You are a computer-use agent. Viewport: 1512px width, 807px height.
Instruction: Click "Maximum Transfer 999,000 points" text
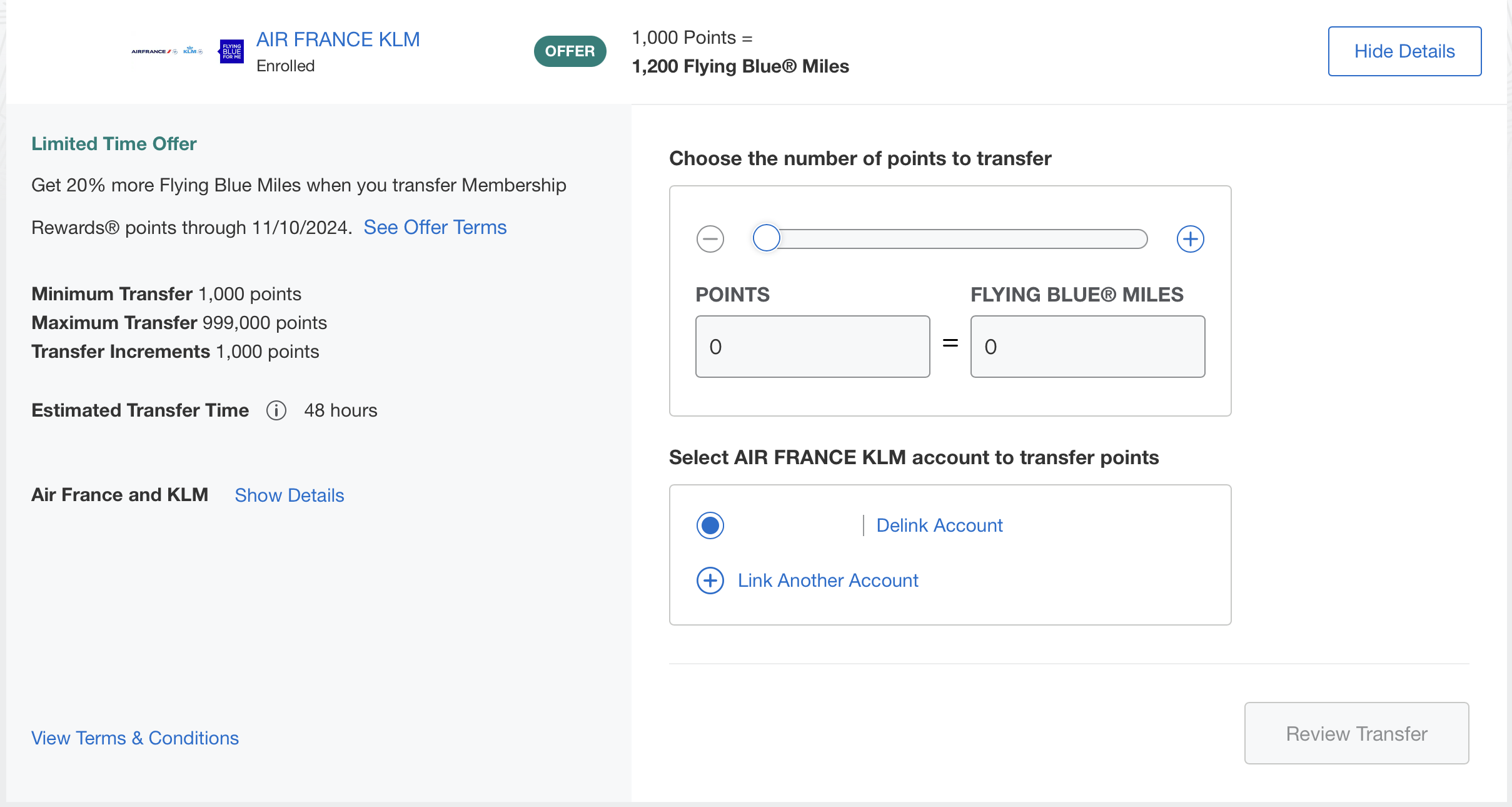click(179, 323)
